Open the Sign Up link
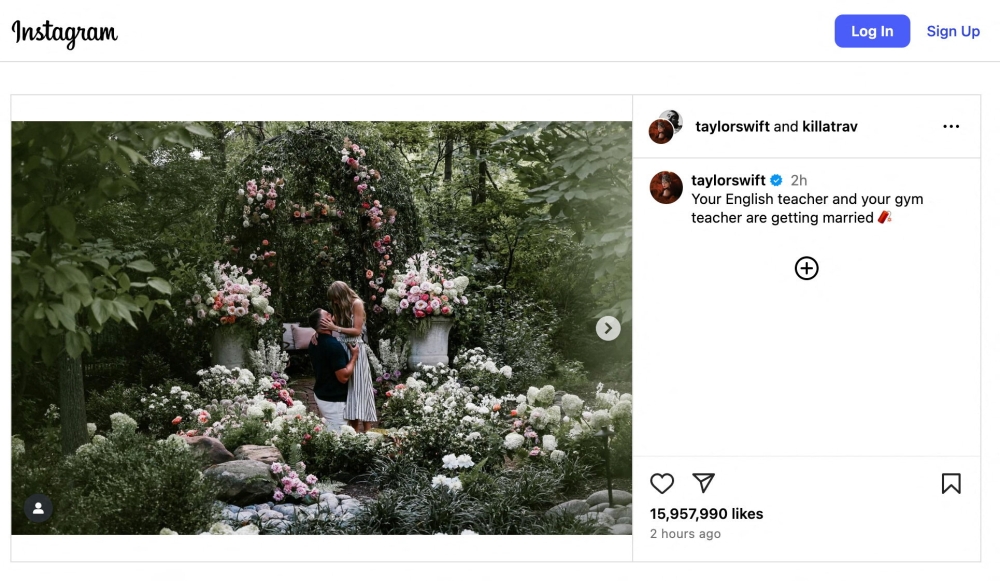Screen dimensions: 1000x581 coord(952,31)
